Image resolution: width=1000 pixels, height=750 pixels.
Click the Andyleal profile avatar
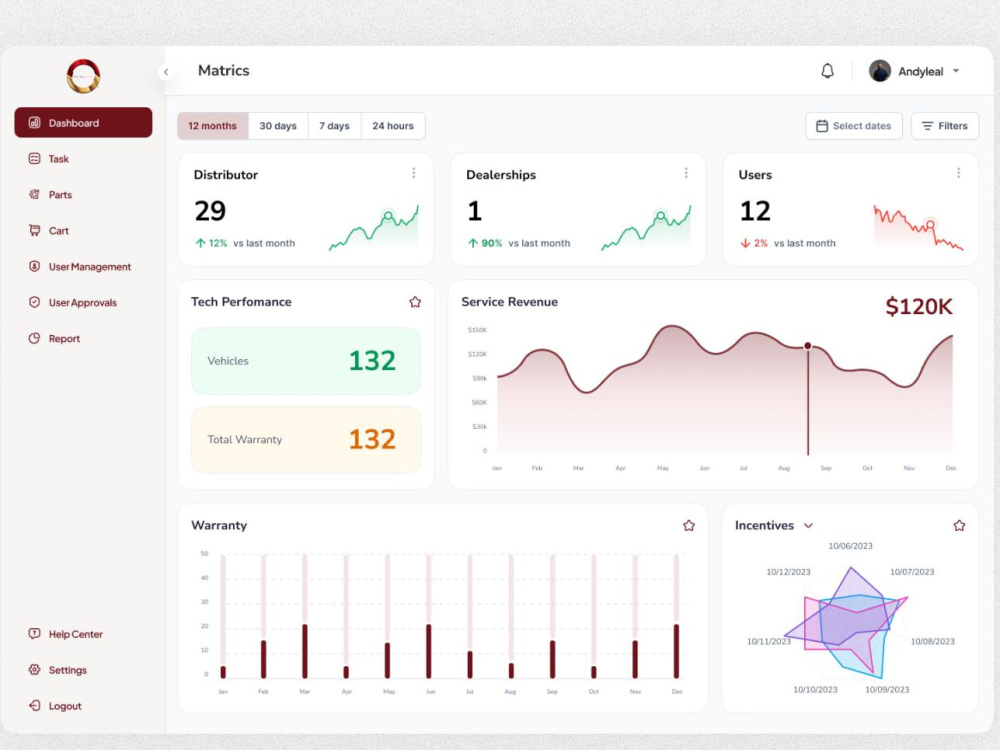tap(880, 71)
